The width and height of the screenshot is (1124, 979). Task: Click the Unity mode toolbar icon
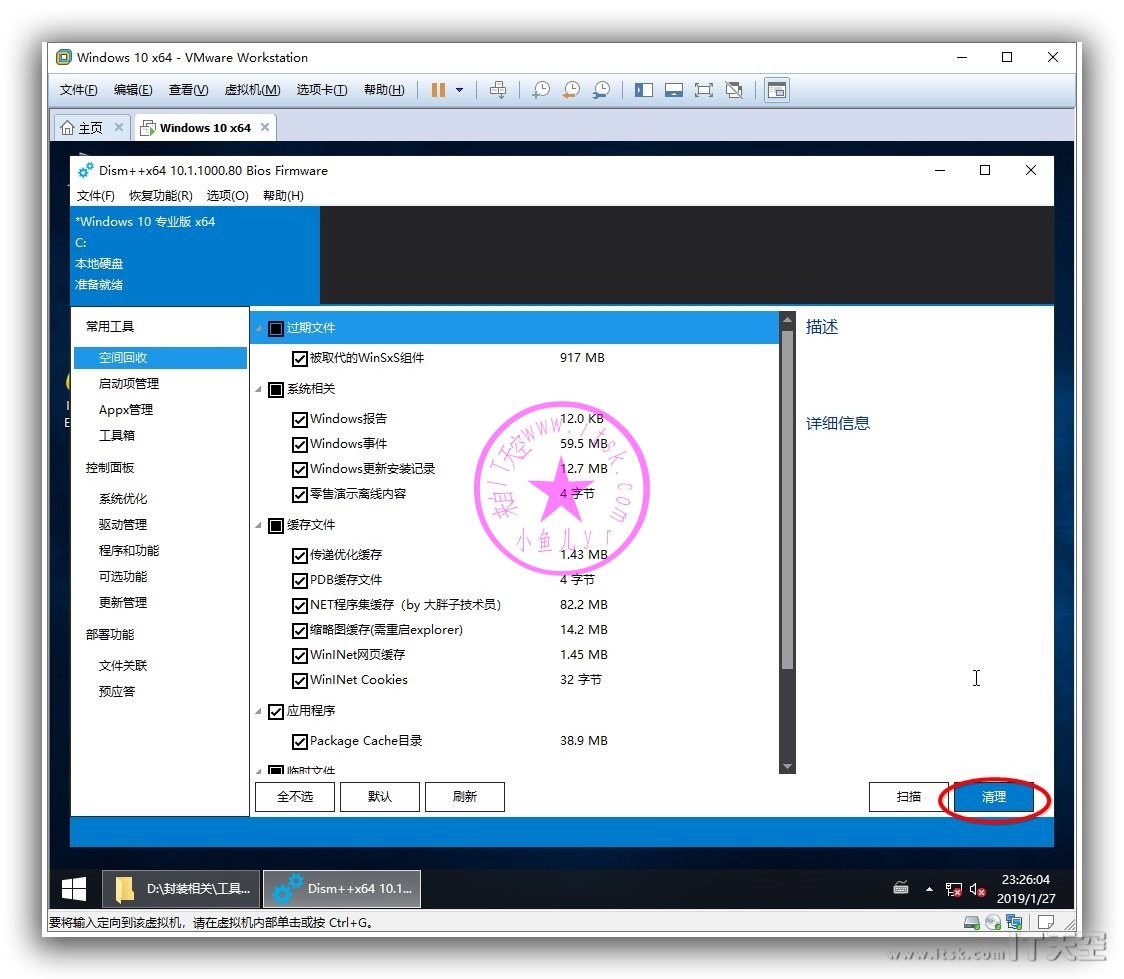pyautogui.click(x=734, y=90)
